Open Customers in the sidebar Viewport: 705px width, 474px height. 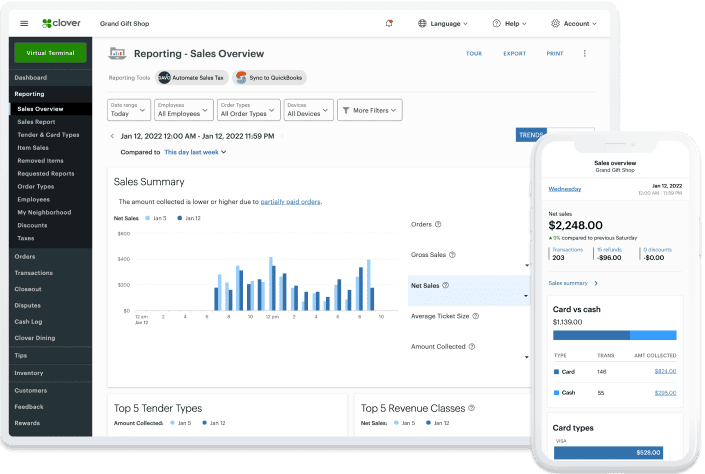(x=50, y=390)
